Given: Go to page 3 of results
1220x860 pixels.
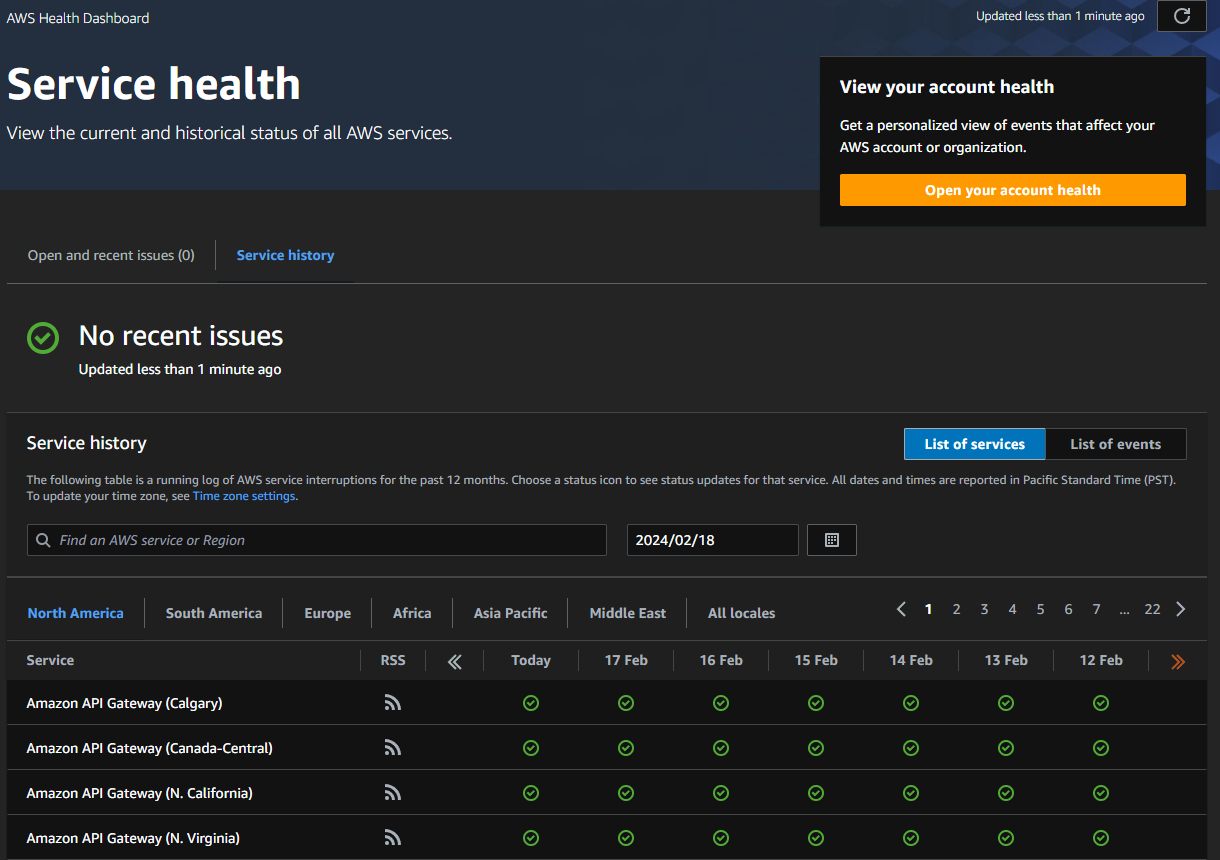Looking at the screenshot, I should tap(984, 609).
